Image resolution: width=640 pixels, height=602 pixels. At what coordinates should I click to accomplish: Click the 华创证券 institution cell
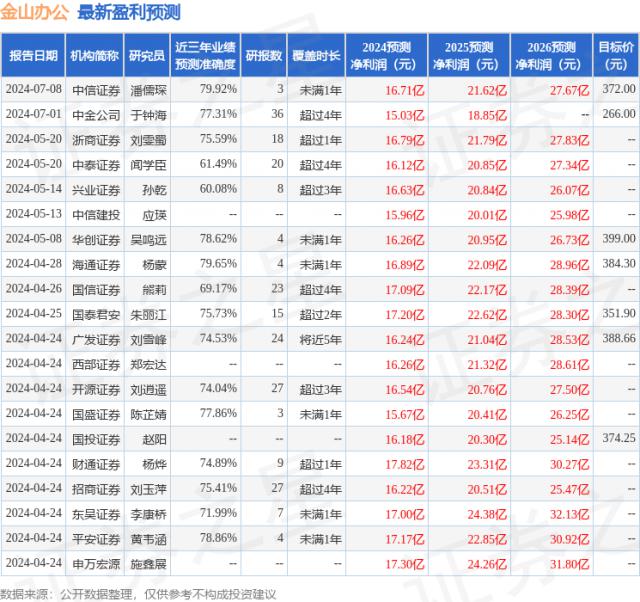[x=96, y=240]
